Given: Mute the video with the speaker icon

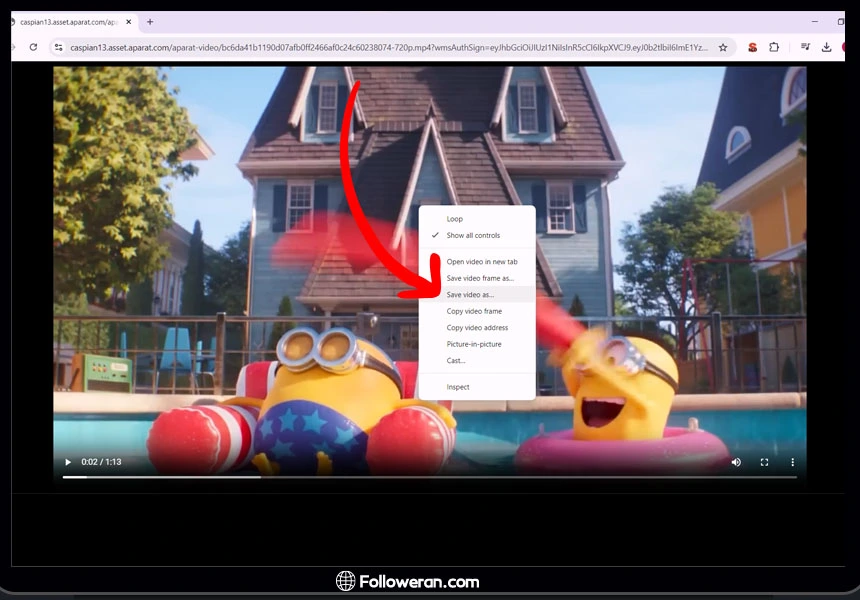Looking at the screenshot, I should [x=736, y=462].
